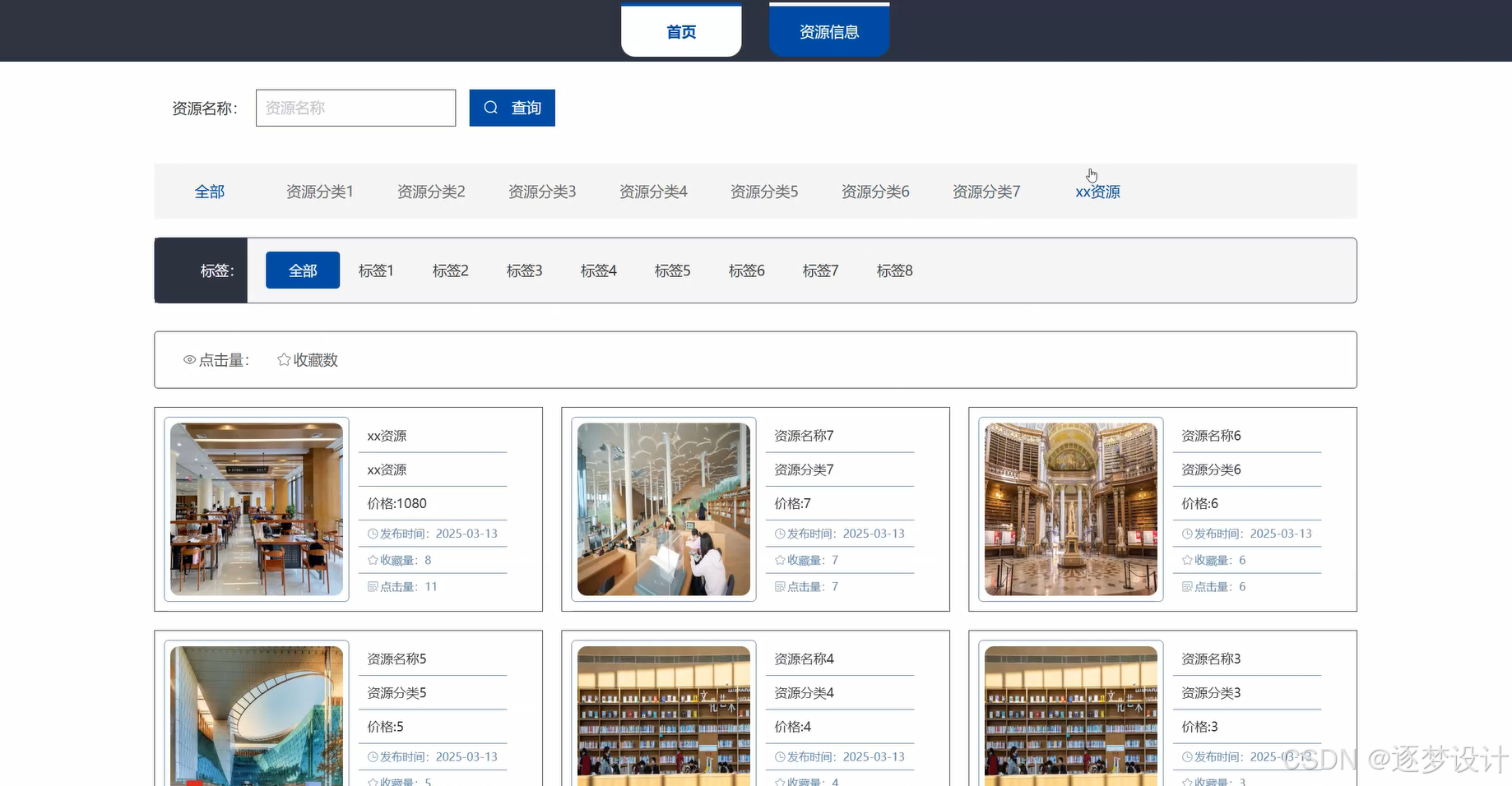Screen dimensions: 1512x786
Task: Filter by 资源分类6
Action: pyautogui.click(x=875, y=192)
